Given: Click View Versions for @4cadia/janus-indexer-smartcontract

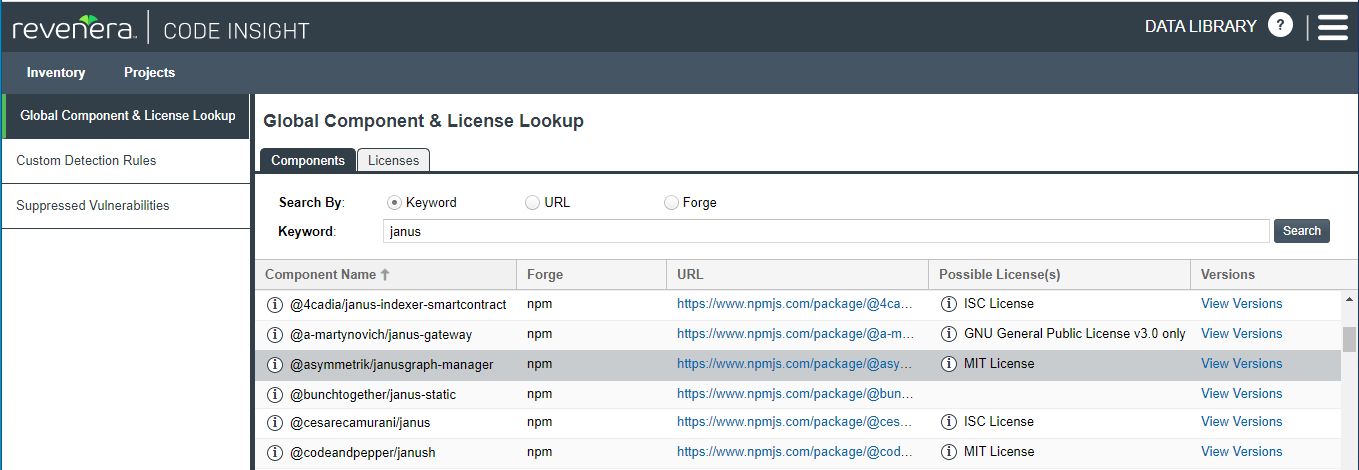Looking at the screenshot, I should pyautogui.click(x=1241, y=304).
